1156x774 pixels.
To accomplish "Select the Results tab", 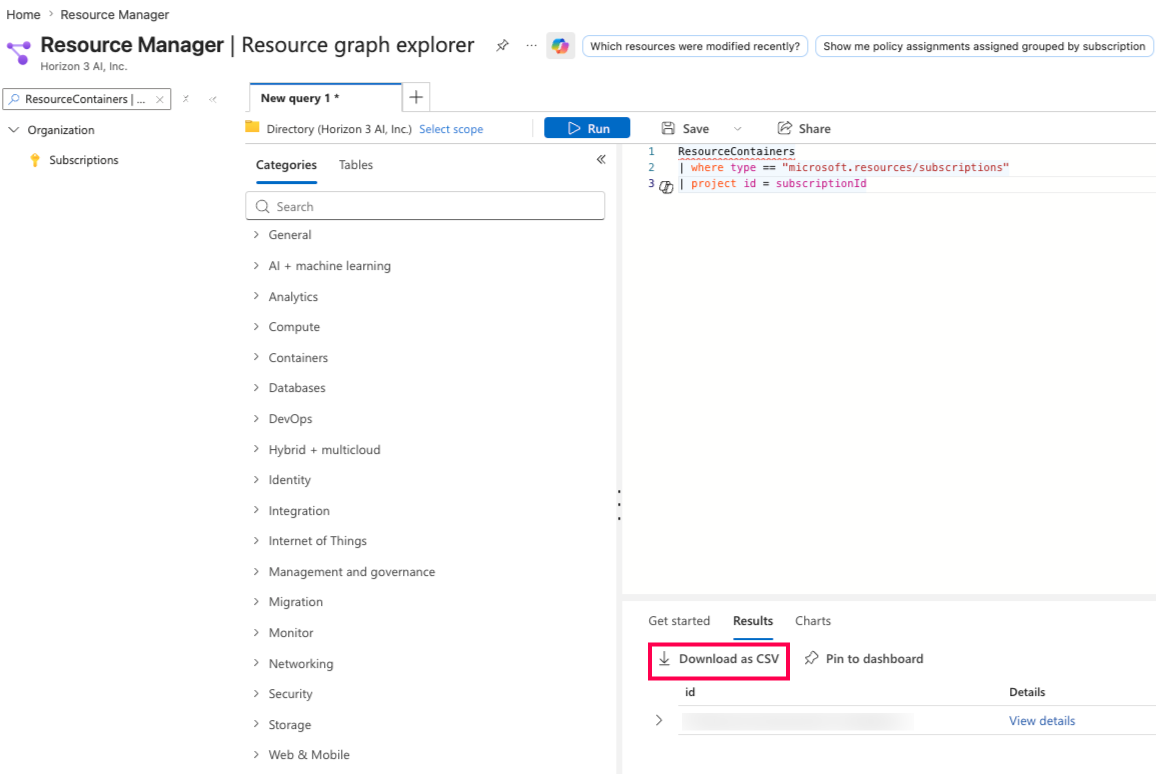I will [753, 621].
